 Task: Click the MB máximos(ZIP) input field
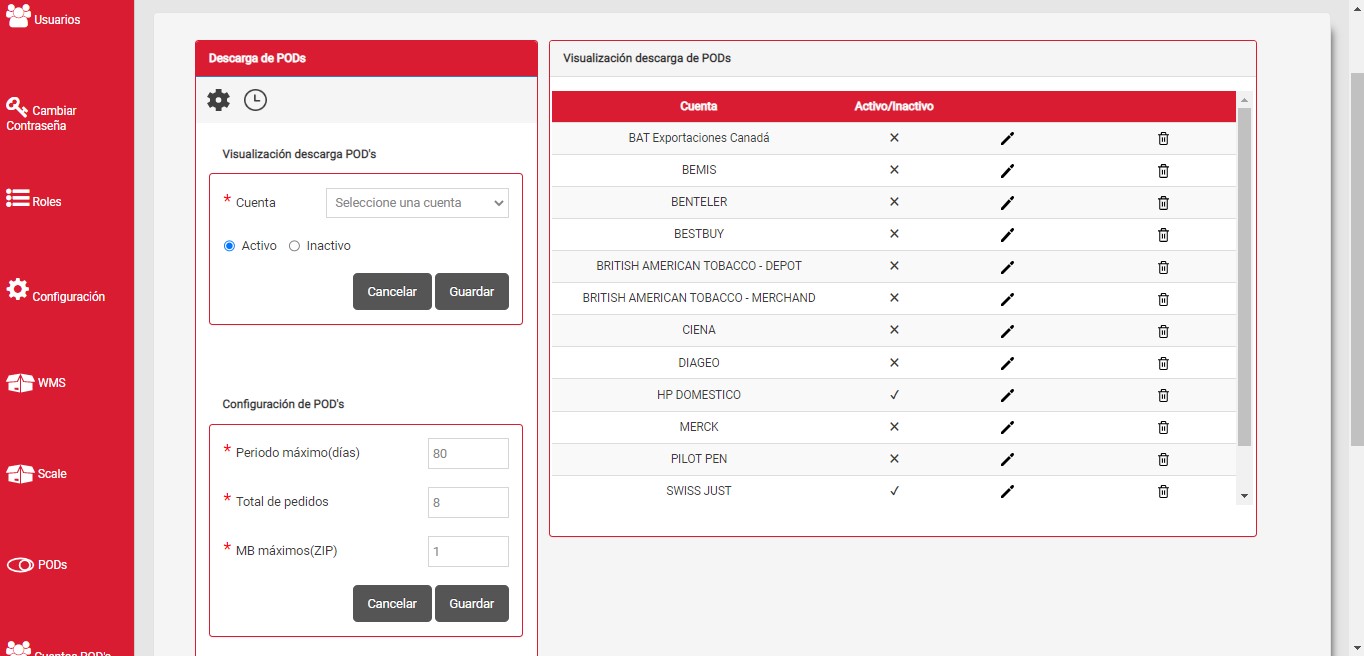click(x=468, y=551)
